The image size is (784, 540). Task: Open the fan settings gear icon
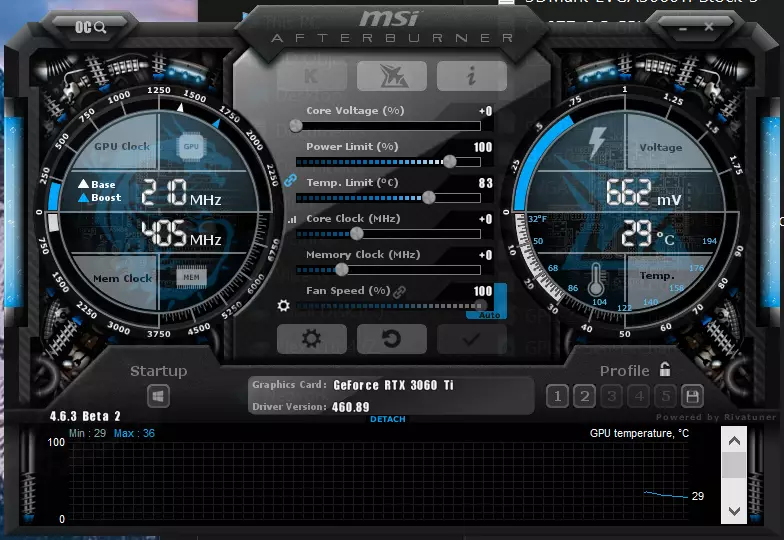(284, 306)
